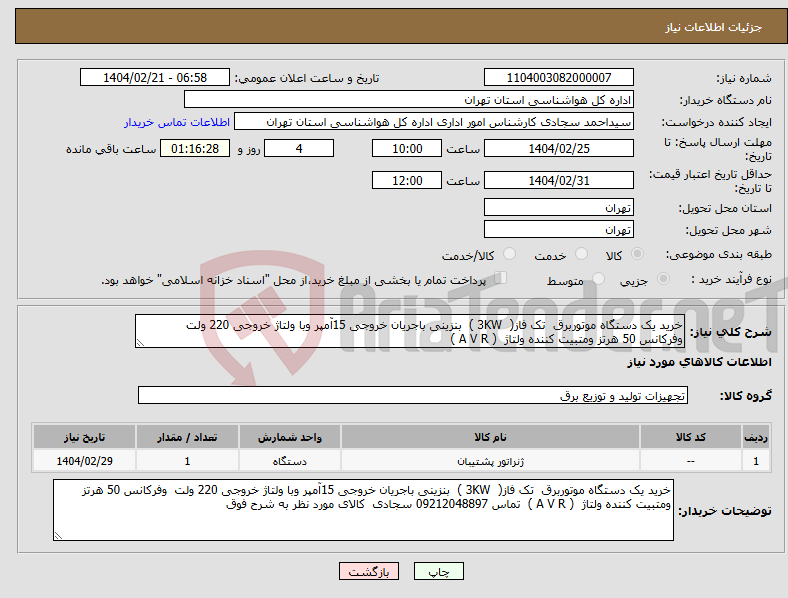Click the announcement date field 1404/02/21 - 06:58
This screenshot has height=598, width=788.
click(155, 77)
